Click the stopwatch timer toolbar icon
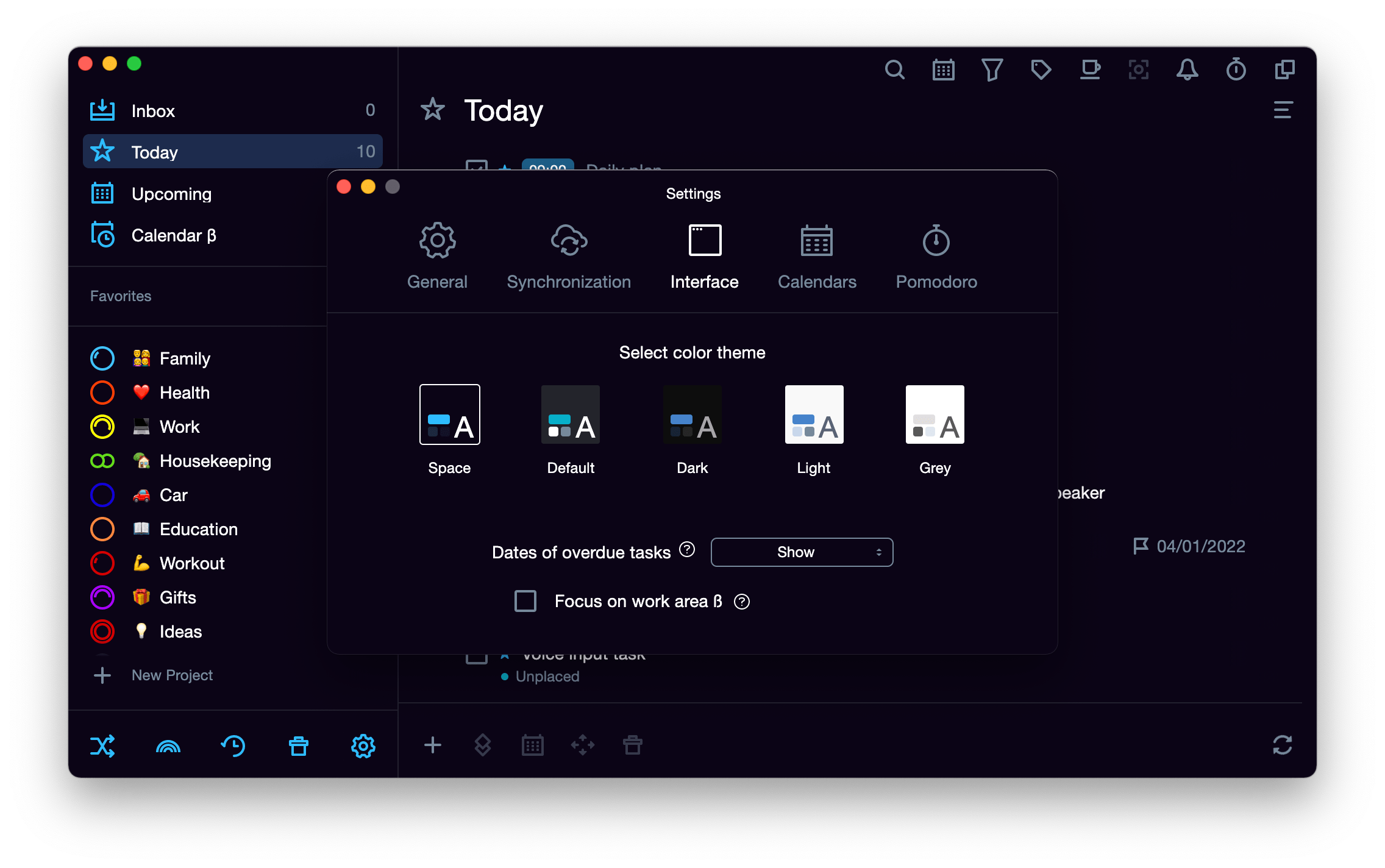Image resolution: width=1385 pixels, height=868 pixels. coord(1236,69)
